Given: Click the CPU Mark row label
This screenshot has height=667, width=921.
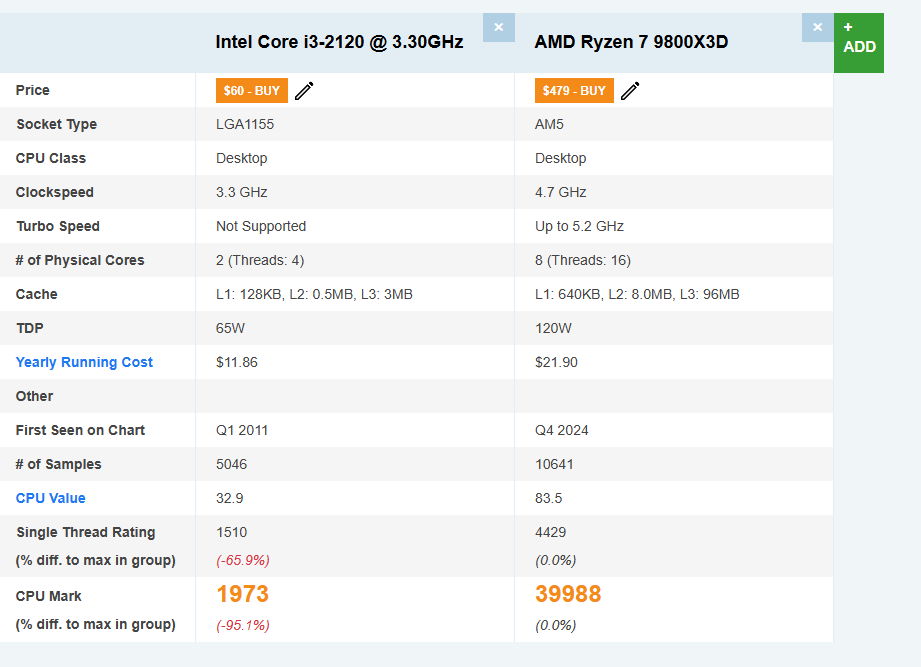Looking at the screenshot, I should 49,597.
